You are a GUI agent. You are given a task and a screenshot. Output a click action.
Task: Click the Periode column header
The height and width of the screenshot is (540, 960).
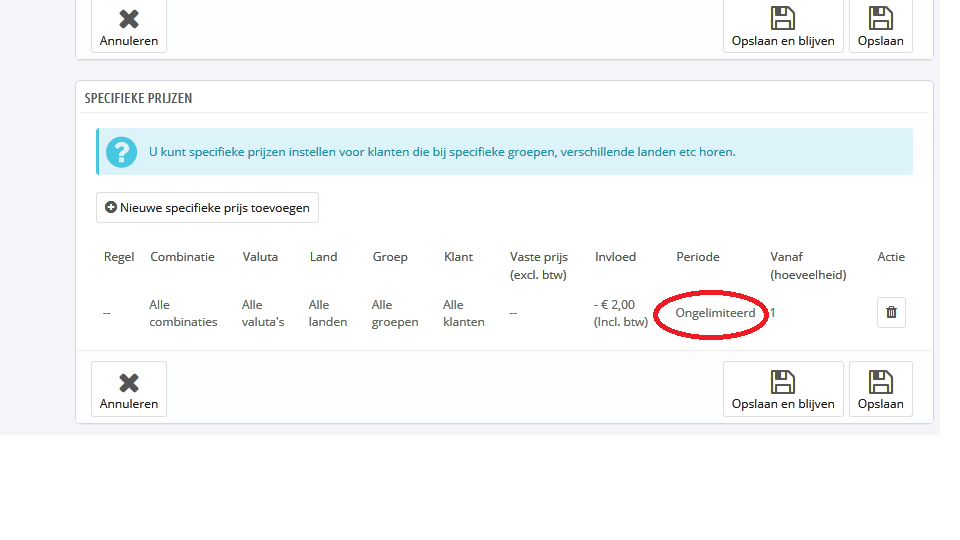698,257
